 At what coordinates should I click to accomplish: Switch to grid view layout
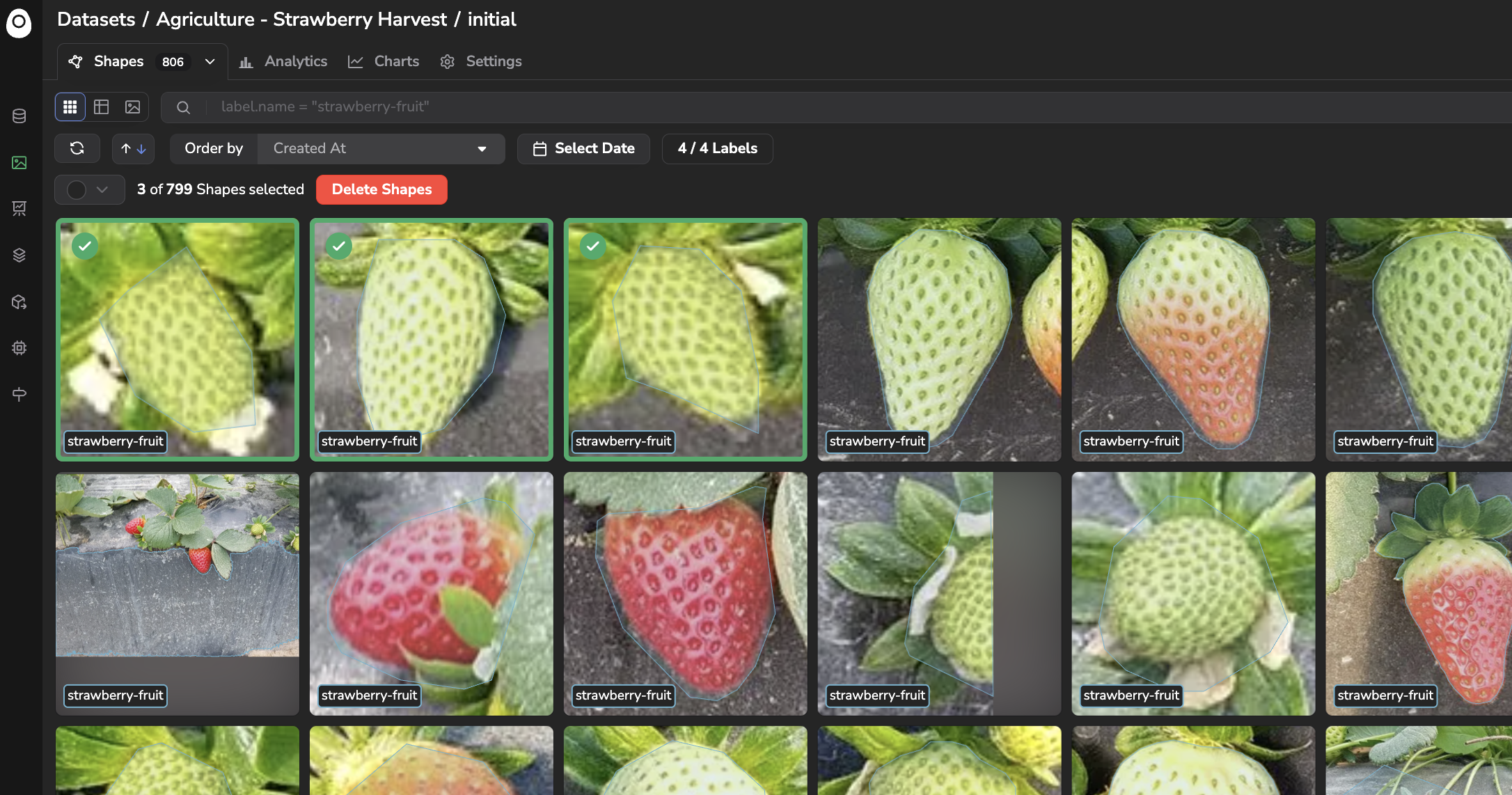tap(70, 107)
